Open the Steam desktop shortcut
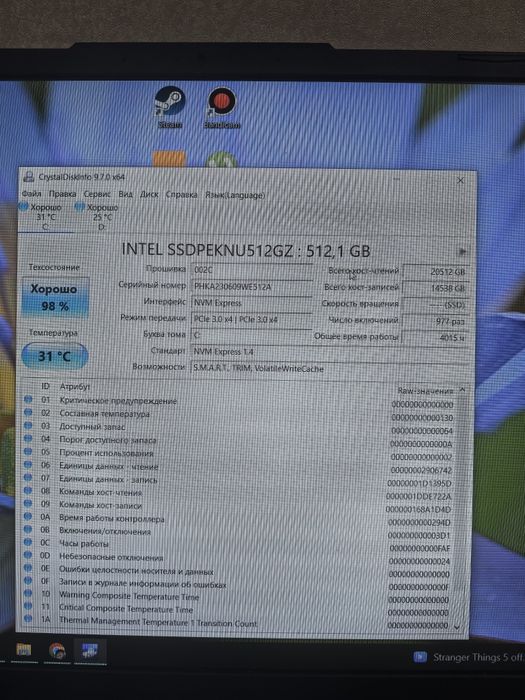 click(170, 107)
